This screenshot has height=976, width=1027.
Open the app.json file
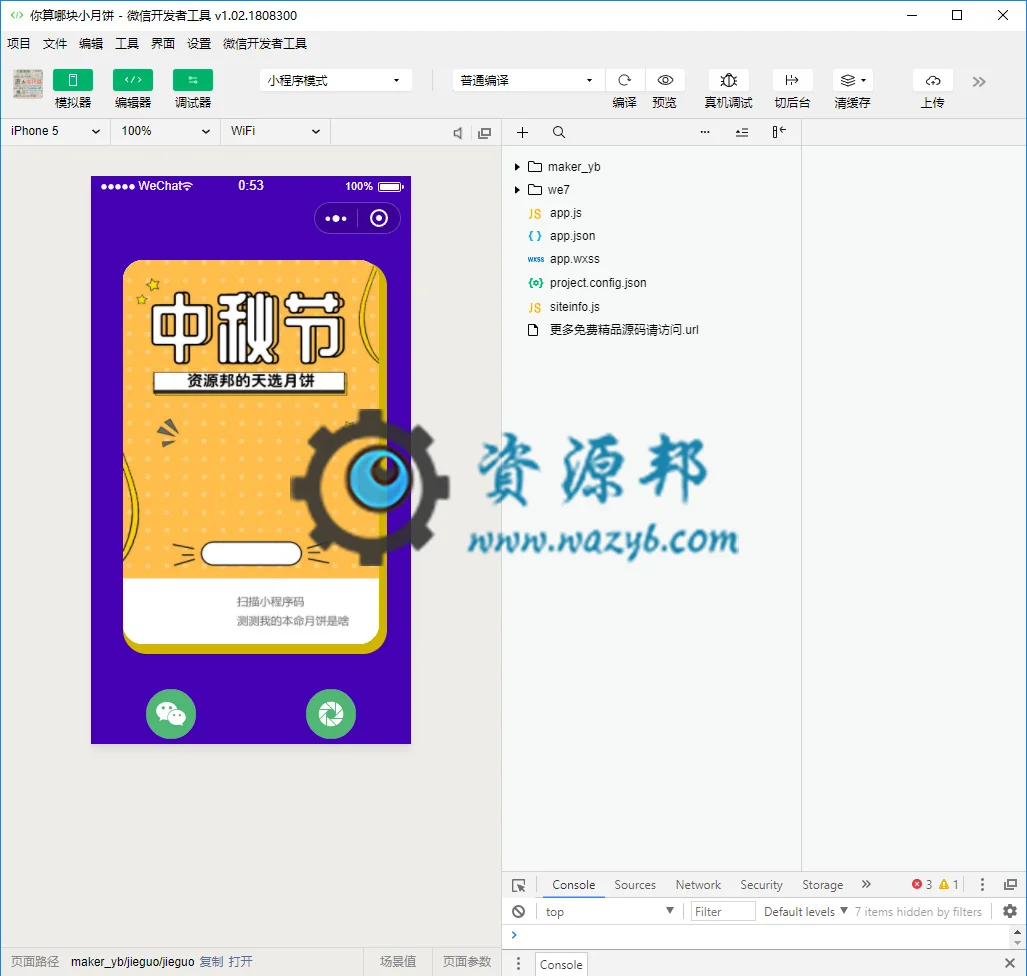tap(572, 236)
